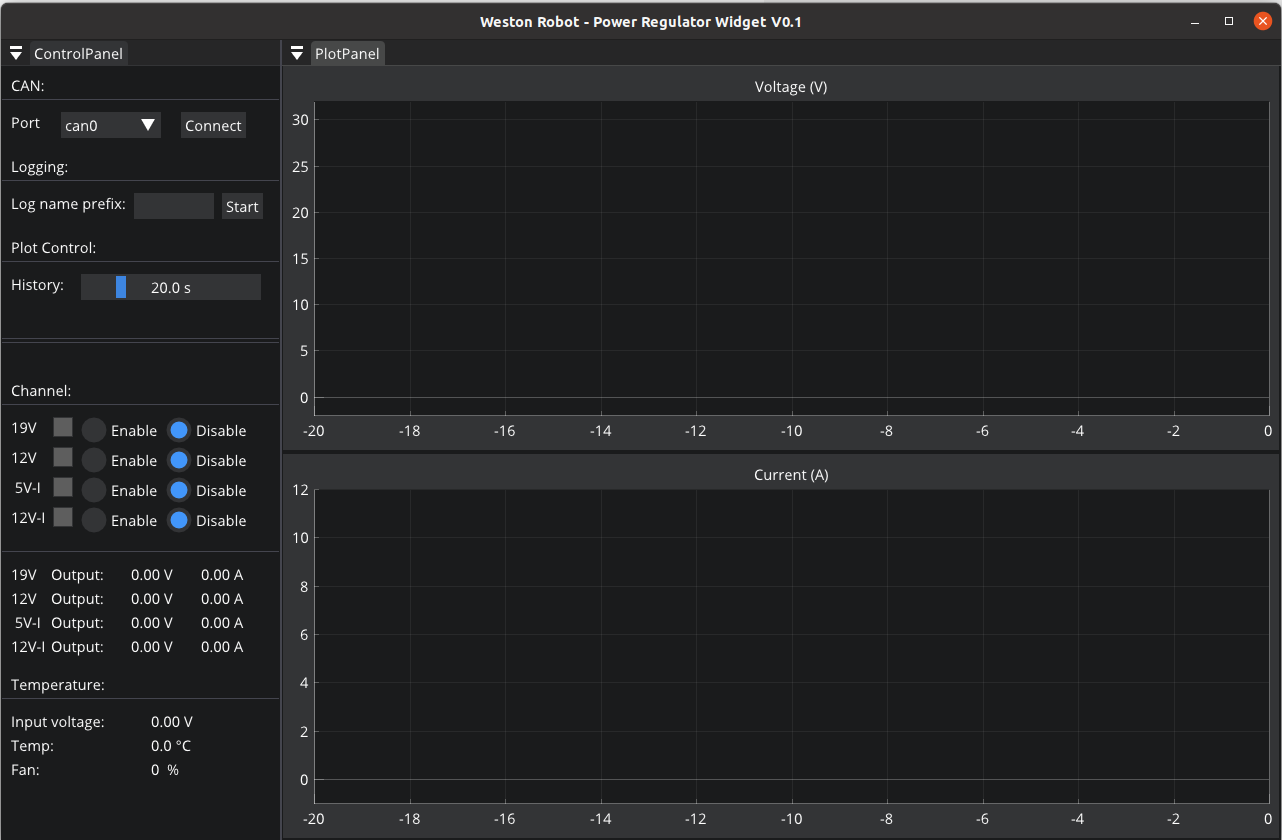
Task: Select Disable radio for 12V channel
Action: coord(179,460)
